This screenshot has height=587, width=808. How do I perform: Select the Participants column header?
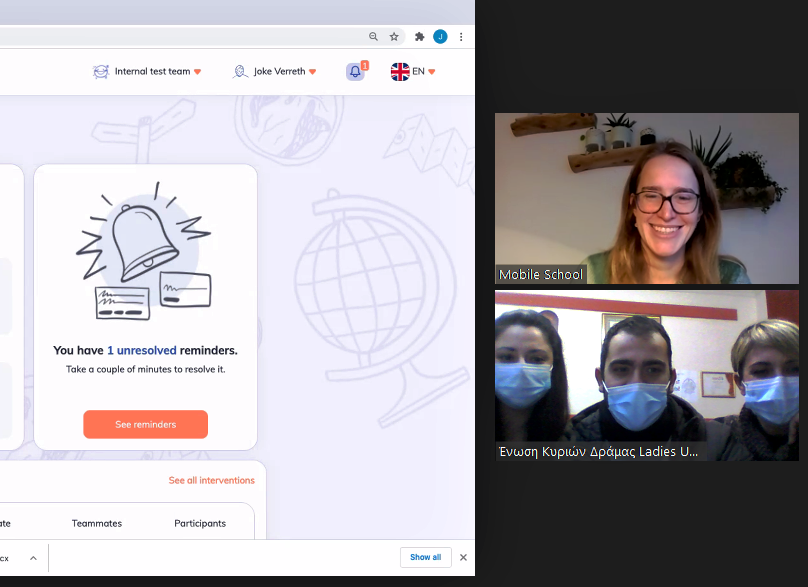200,523
